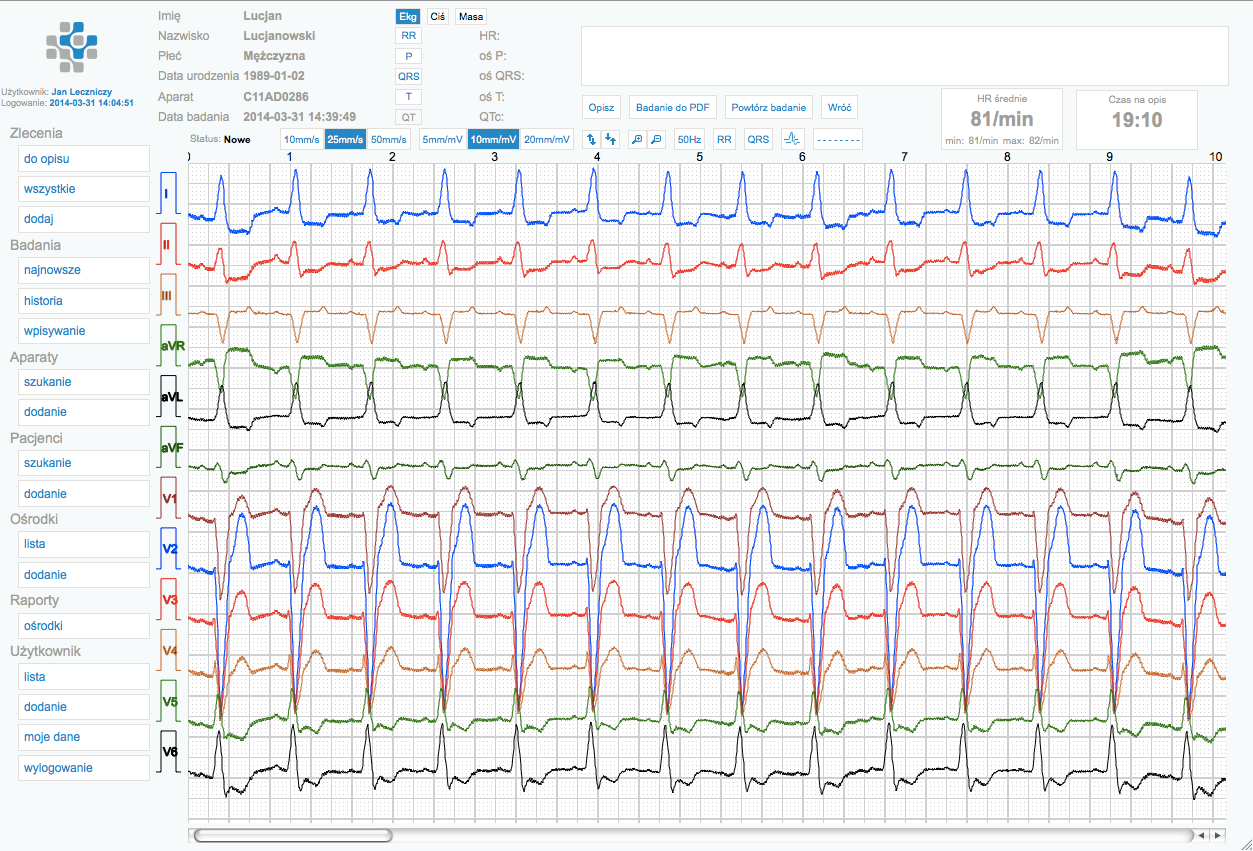The height and width of the screenshot is (851, 1253).
Task: Click the zoom out magnifier icon
Action: pos(656,140)
